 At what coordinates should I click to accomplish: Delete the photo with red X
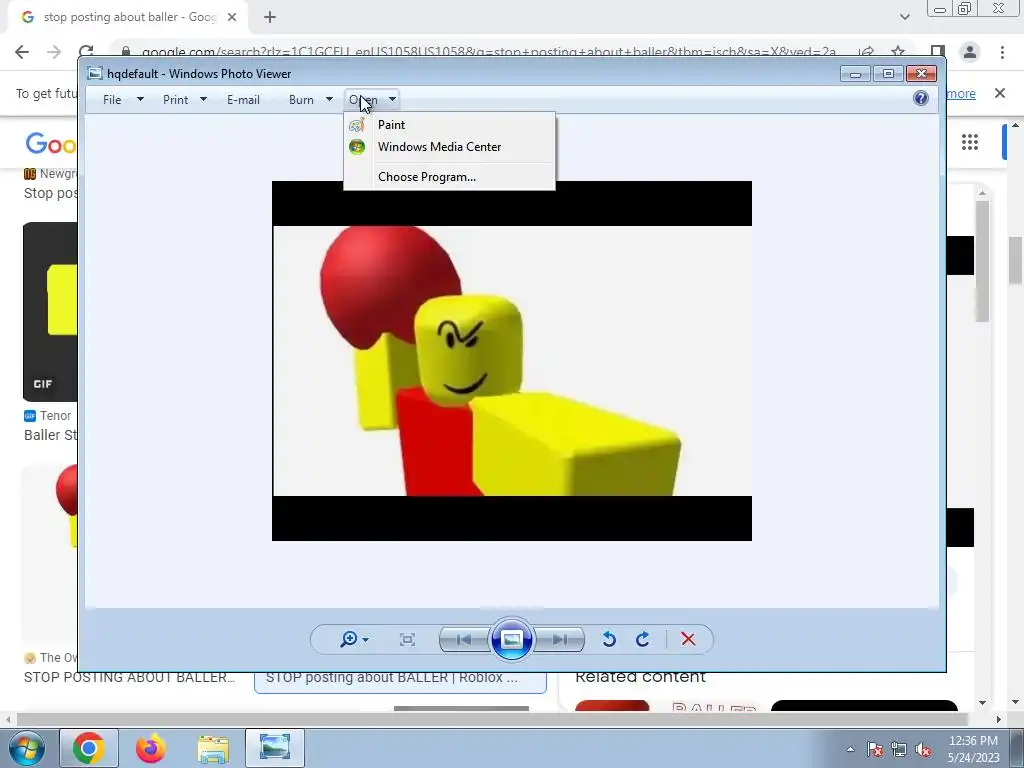[688, 639]
